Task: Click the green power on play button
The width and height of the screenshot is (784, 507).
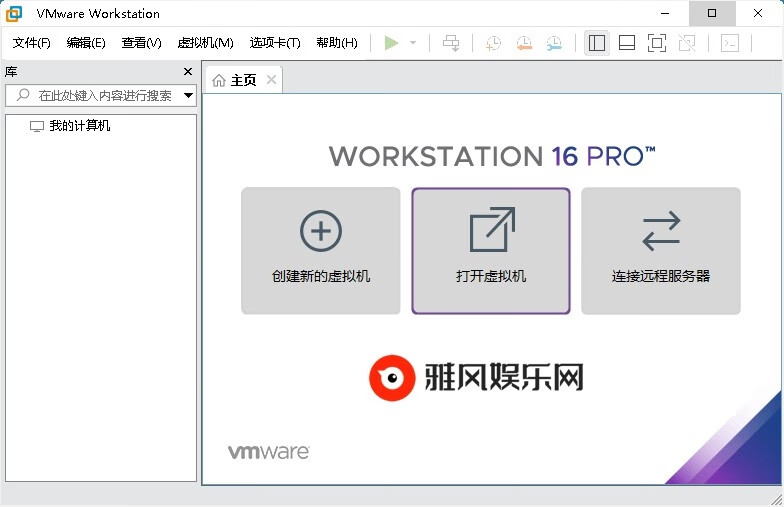Action: point(392,43)
